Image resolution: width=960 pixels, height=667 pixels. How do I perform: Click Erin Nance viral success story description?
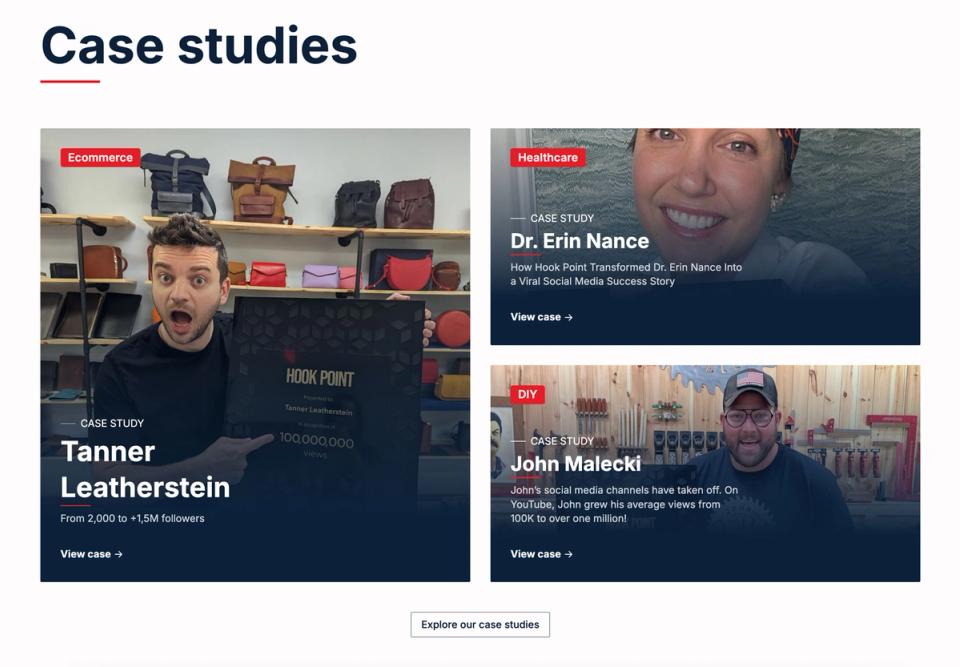pyautogui.click(x=626, y=274)
